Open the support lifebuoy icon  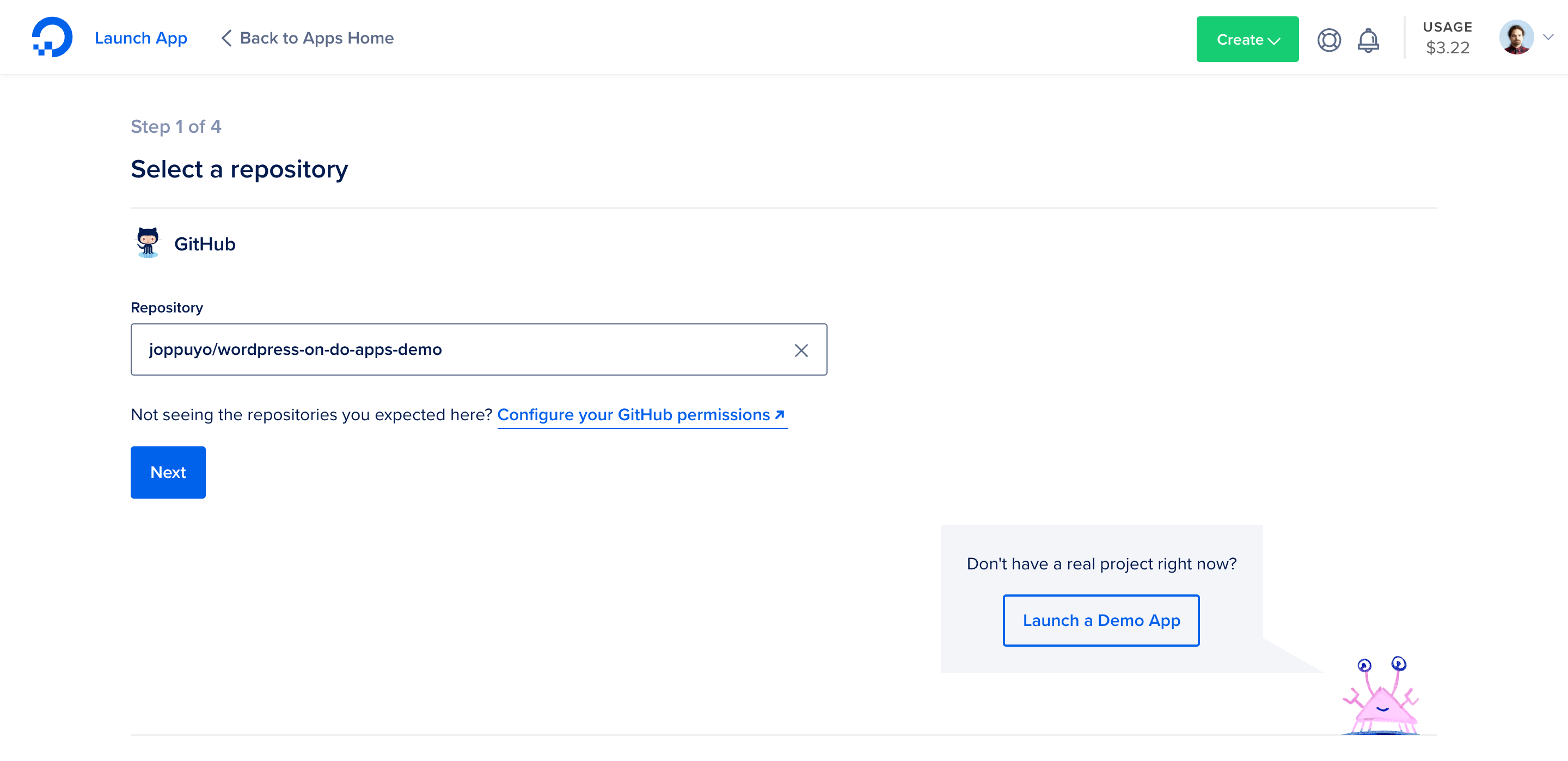[x=1329, y=40]
